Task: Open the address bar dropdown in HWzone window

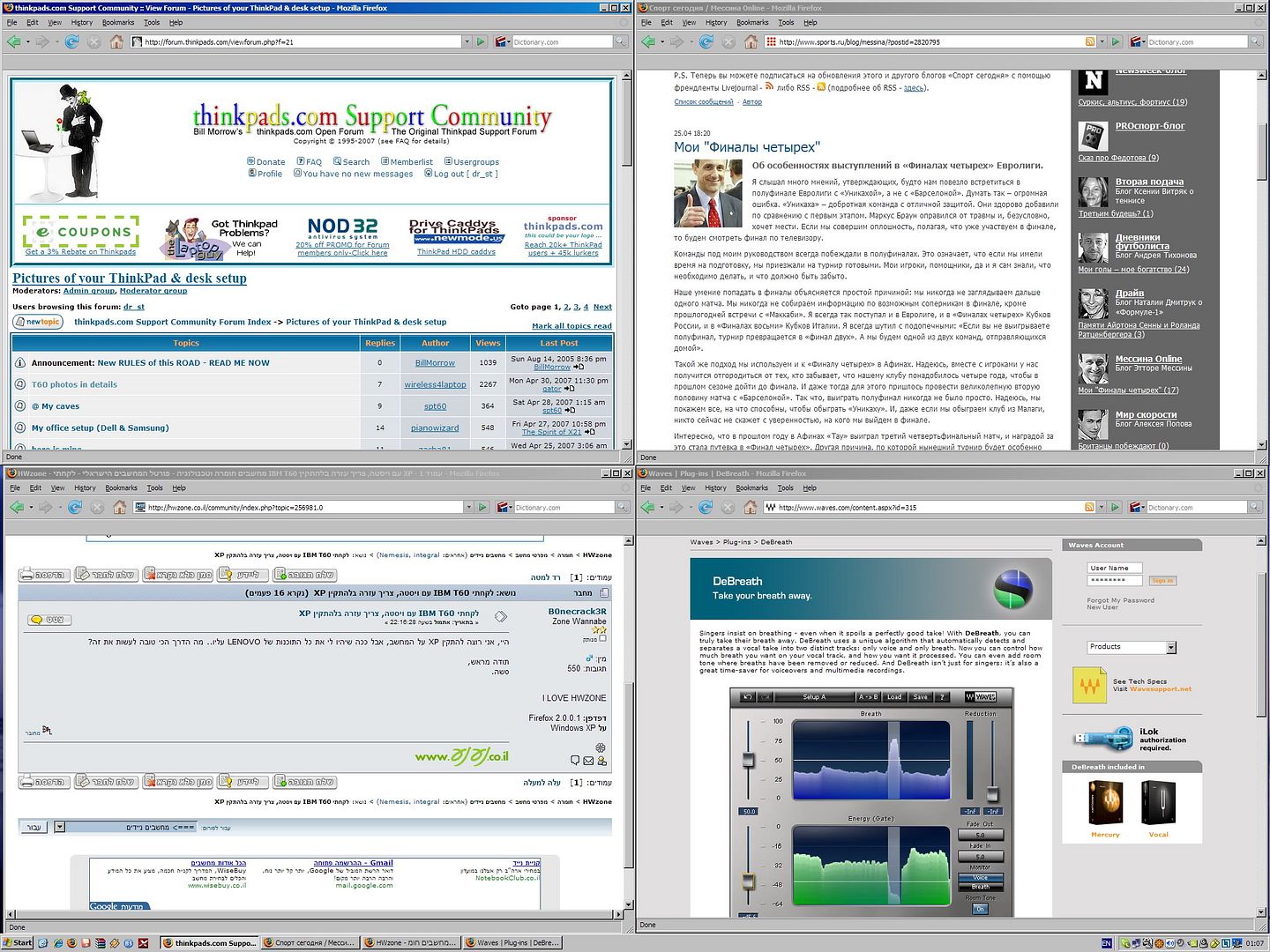Action: click(468, 507)
